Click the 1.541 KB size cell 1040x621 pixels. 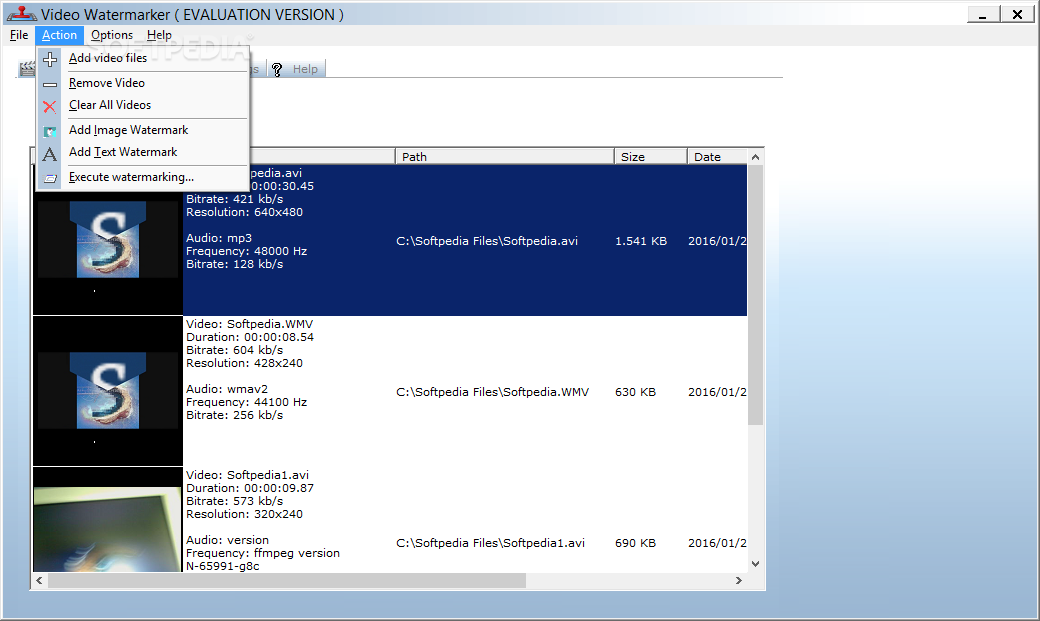pyautogui.click(x=641, y=241)
